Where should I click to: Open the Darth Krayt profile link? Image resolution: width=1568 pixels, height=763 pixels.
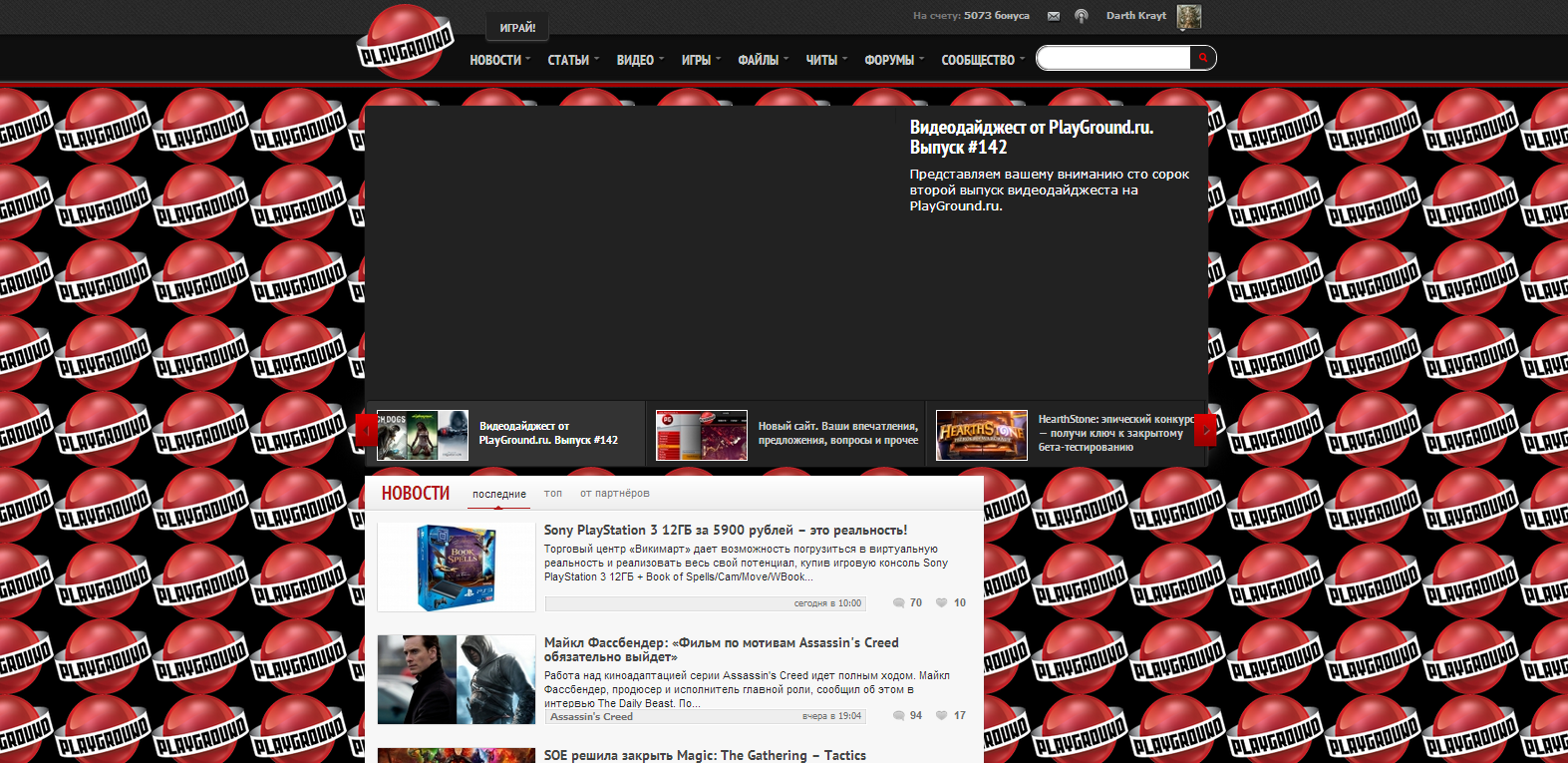(x=1135, y=16)
